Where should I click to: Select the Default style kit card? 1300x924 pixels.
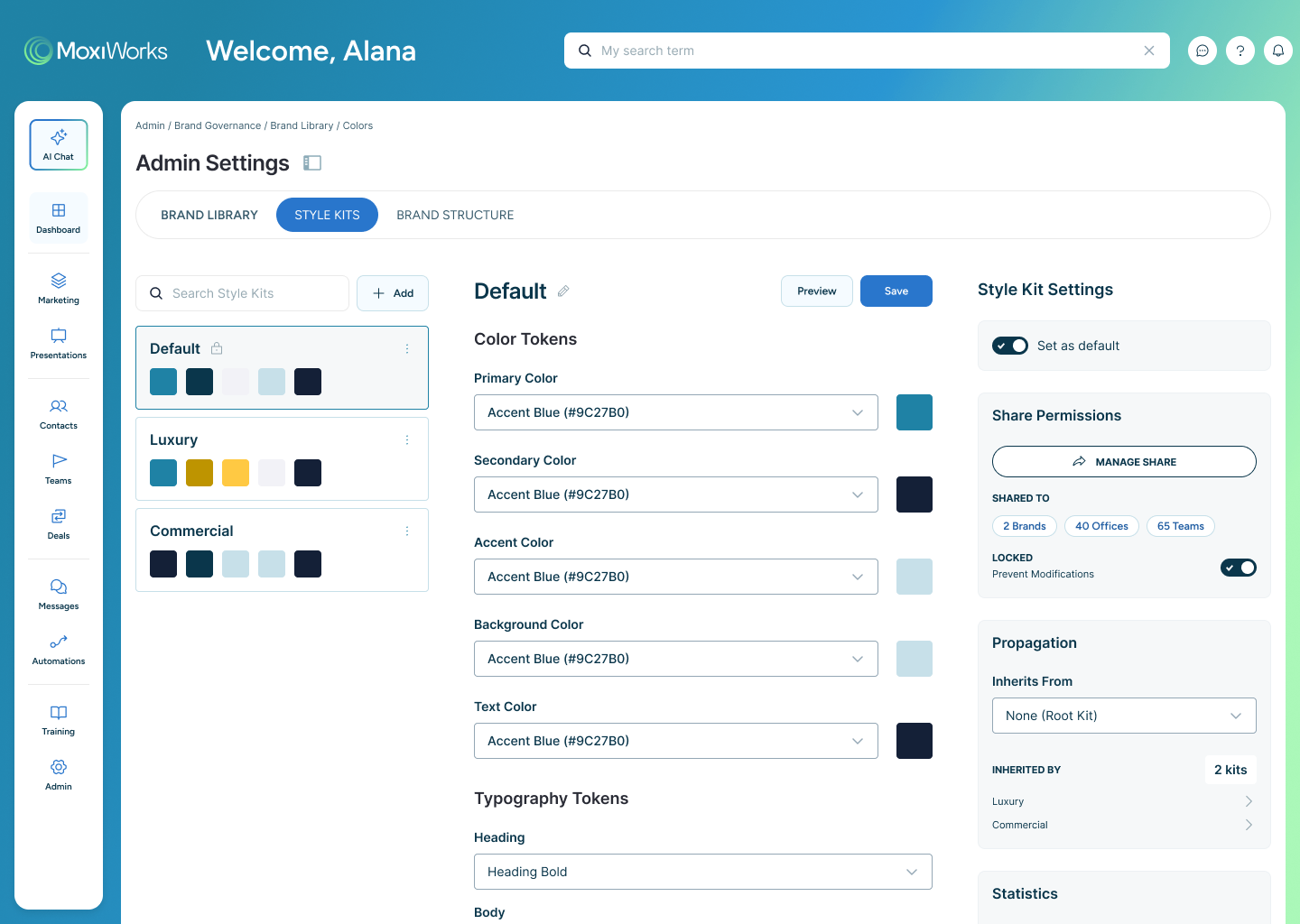pos(282,367)
